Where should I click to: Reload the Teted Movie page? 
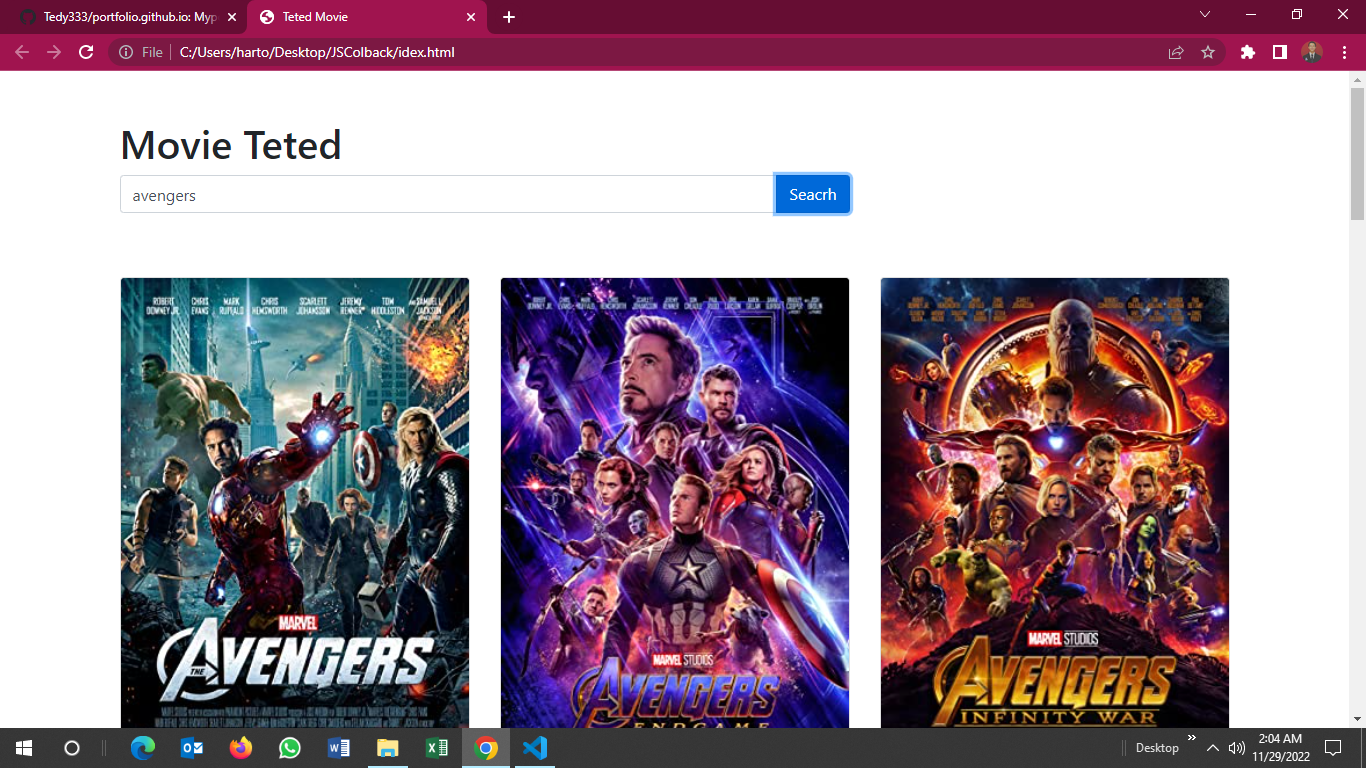tap(86, 52)
